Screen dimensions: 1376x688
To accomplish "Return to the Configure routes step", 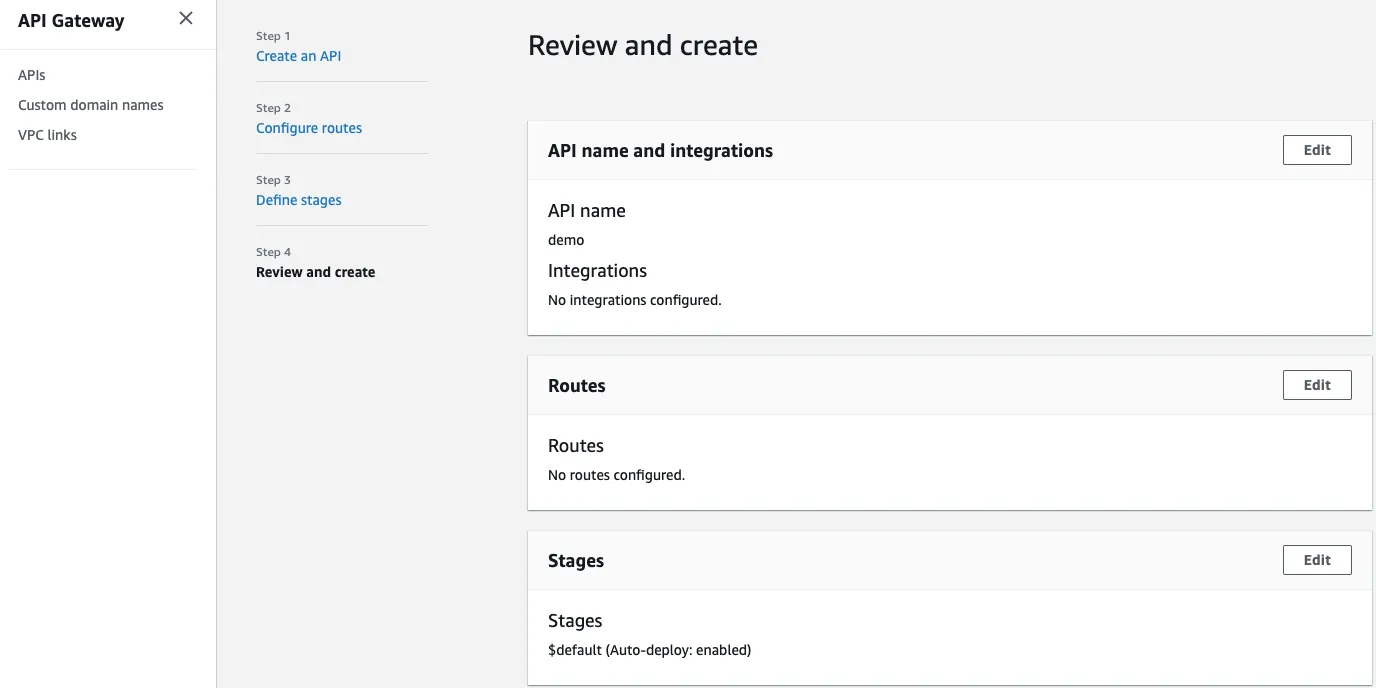I will 309,127.
